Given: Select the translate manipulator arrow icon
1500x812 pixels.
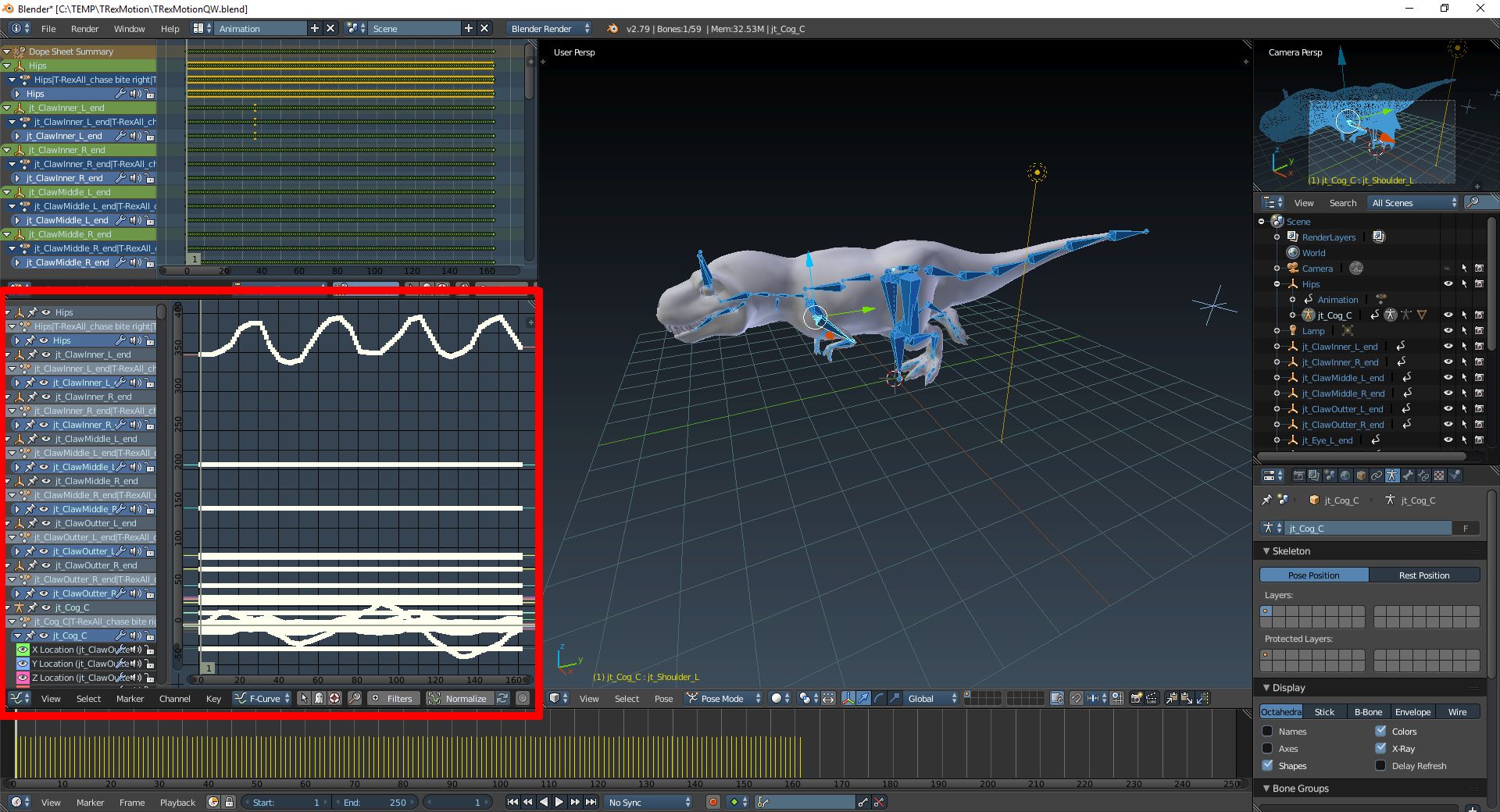Looking at the screenshot, I should (863, 699).
